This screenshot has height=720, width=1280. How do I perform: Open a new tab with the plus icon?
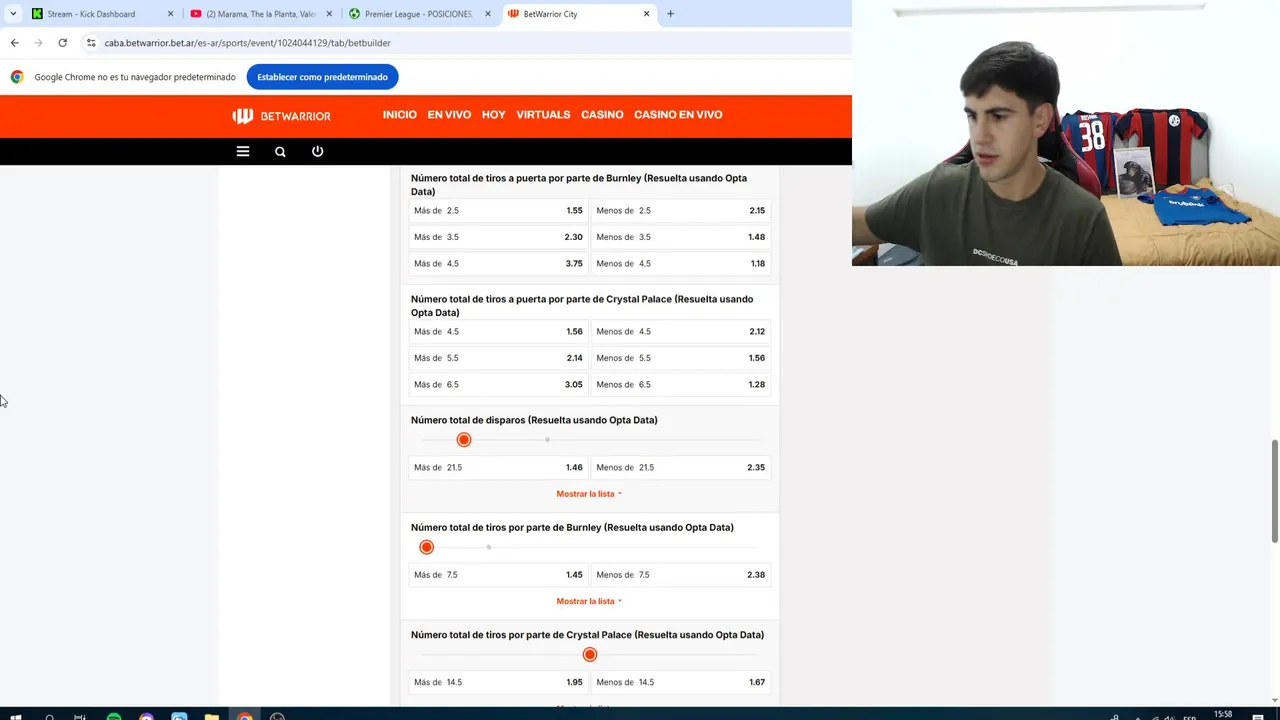(x=670, y=14)
